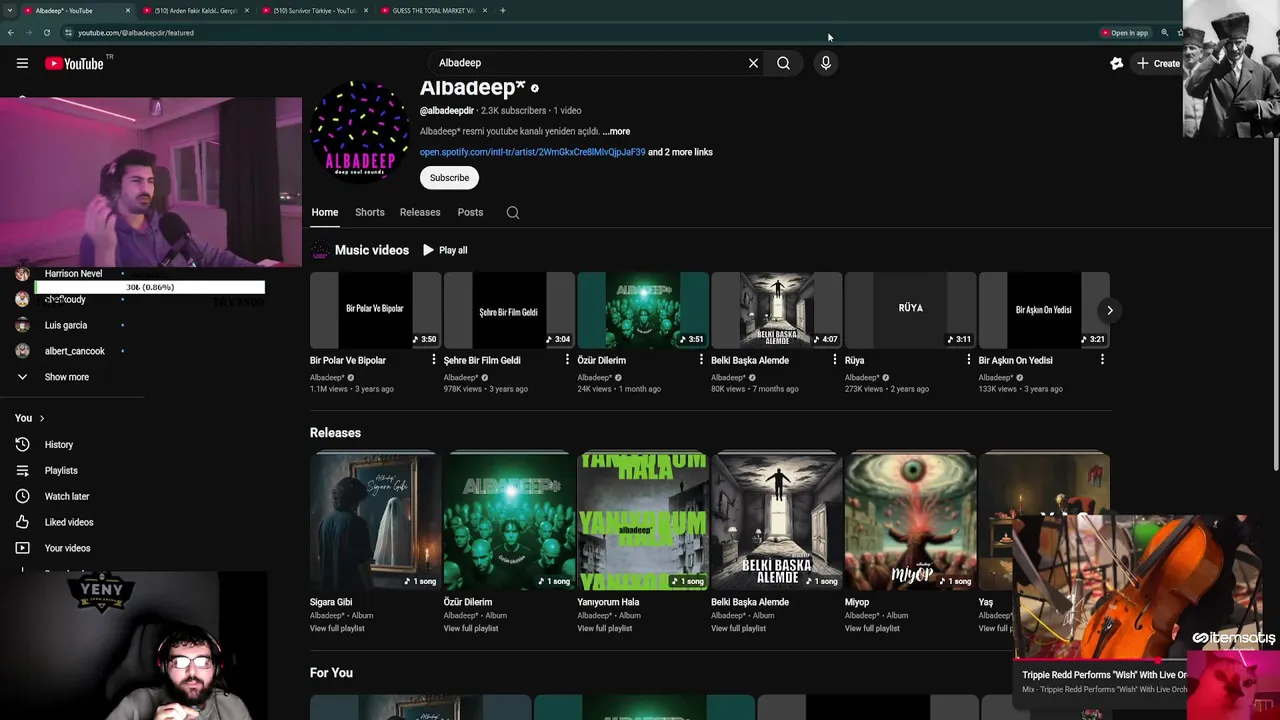Expand channel description with ...more
Image resolution: width=1280 pixels, height=720 pixels.
click(616, 131)
